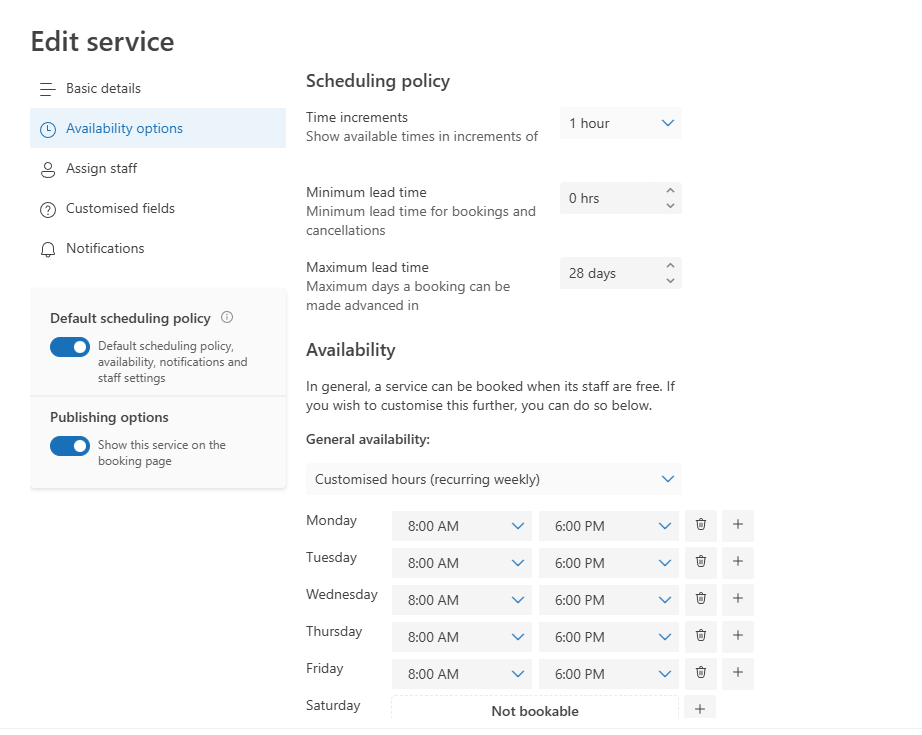The image size is (922, 735).
Task: Open Friday start time 8:00 AM dropdown
Action: tap(462, 674)
